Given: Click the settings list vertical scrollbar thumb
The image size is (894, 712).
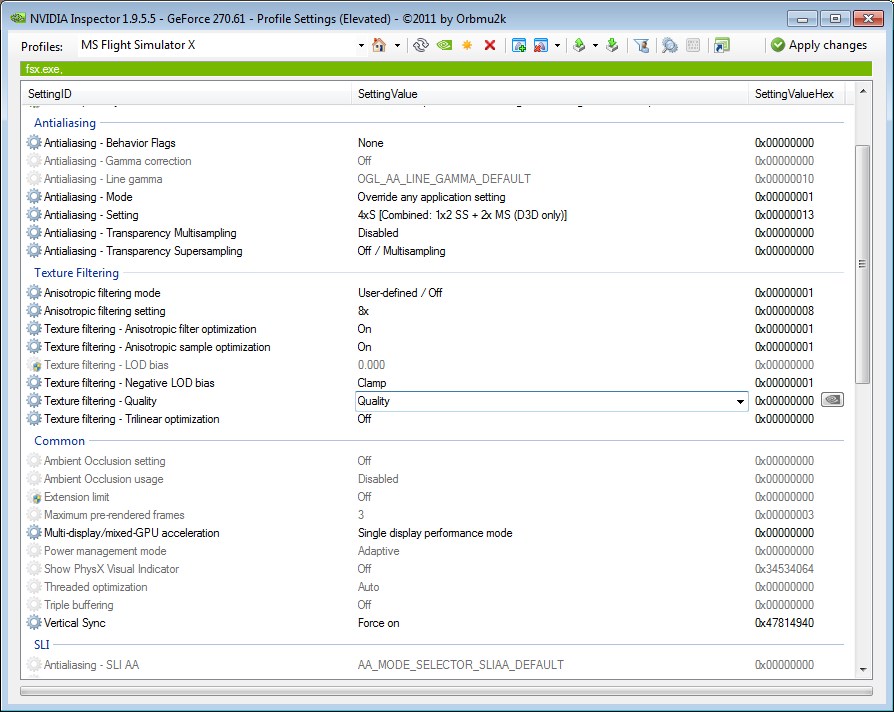Looking at the screenshot, I should pyautogui.click(x=863, y=264).
